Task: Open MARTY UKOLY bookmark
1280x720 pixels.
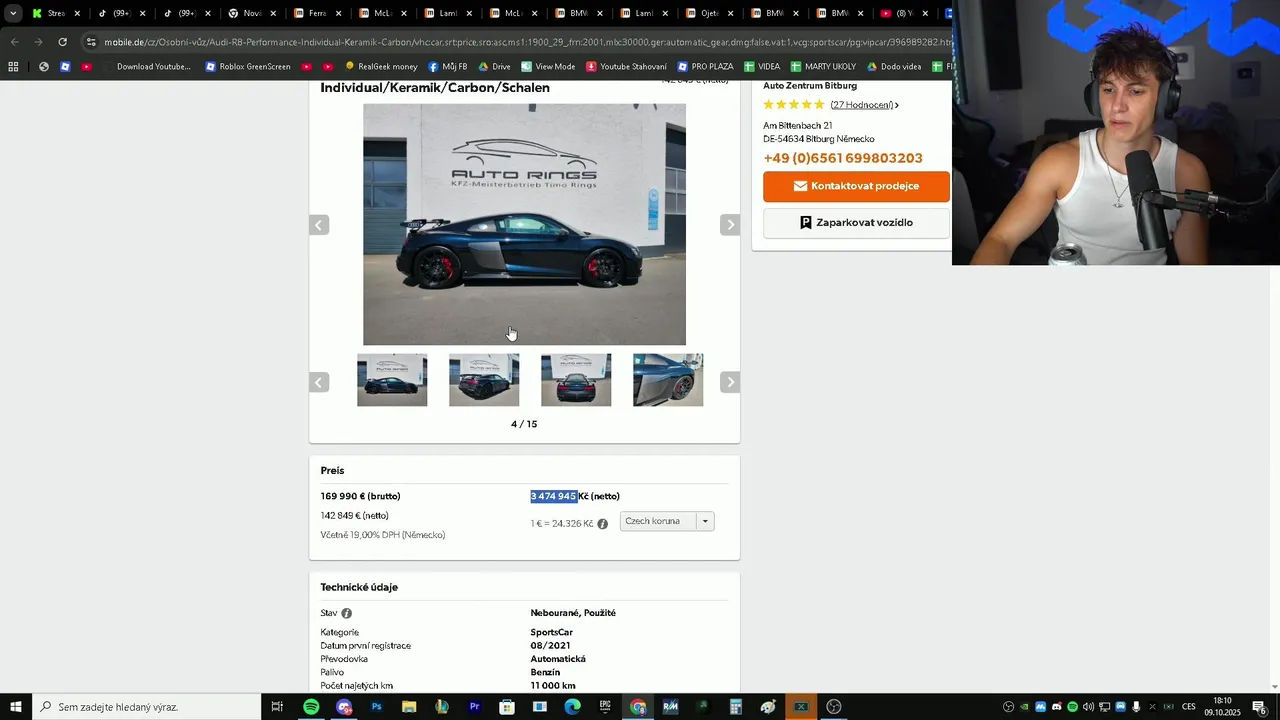Action: [823, 67]
